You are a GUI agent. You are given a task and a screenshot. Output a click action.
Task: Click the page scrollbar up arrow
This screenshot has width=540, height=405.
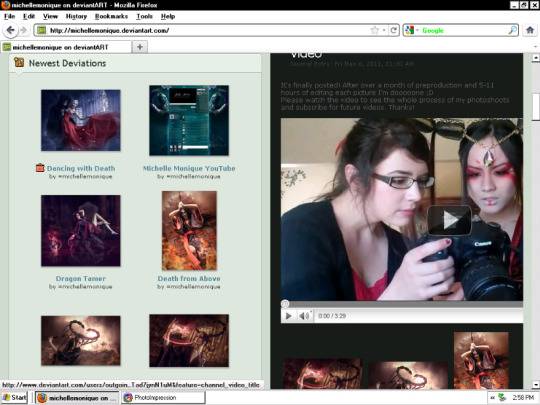coord(536,58)
